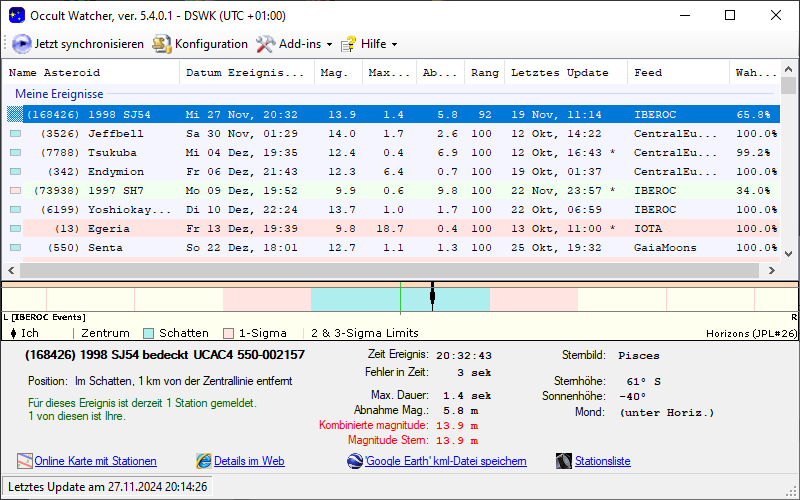800x500 pixels.
Task: Click the 1-Sigma legend color swatch
Action: coord(229,333)
